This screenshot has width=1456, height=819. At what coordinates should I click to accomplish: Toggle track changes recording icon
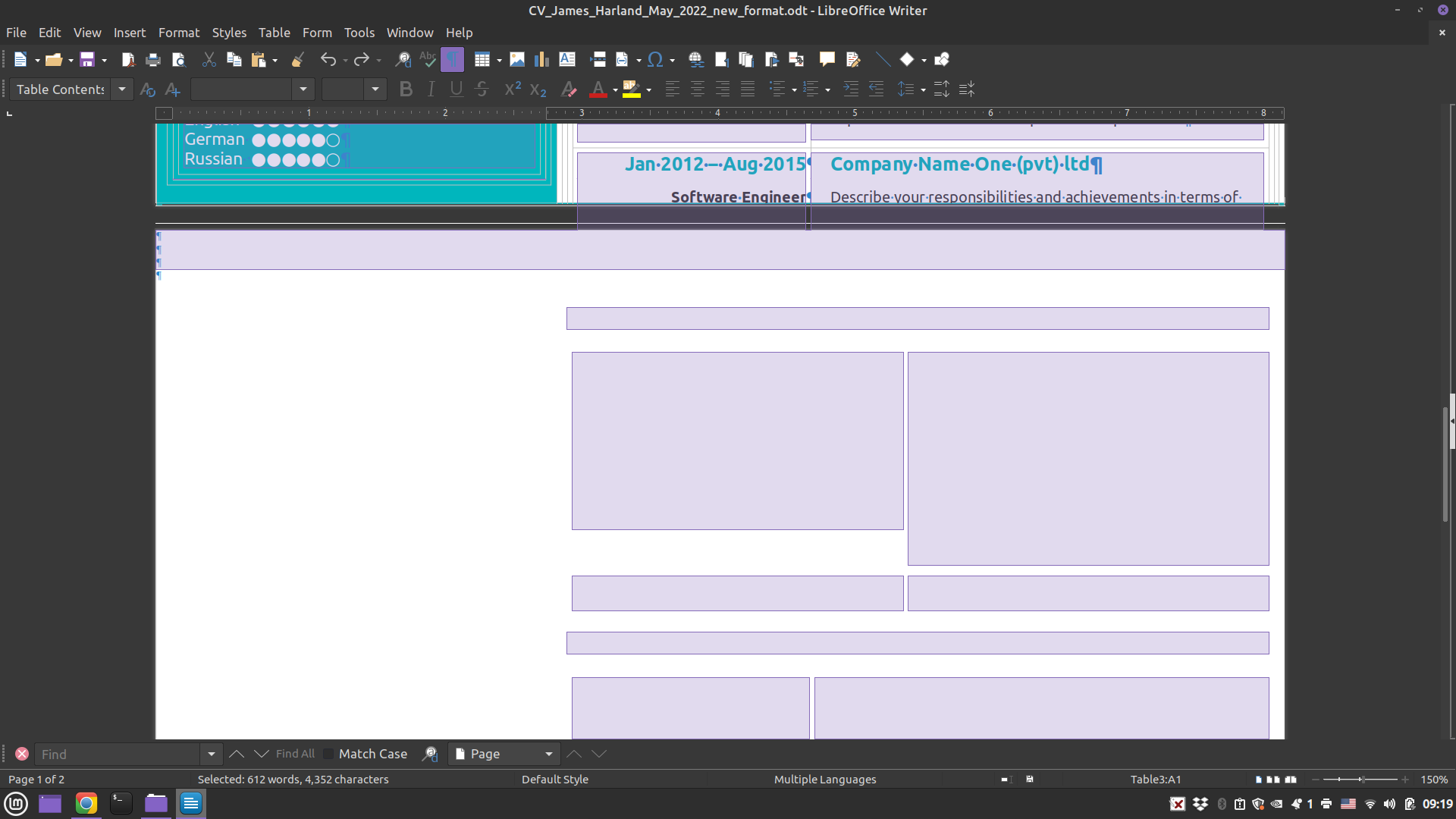click(x=853, y=59)
